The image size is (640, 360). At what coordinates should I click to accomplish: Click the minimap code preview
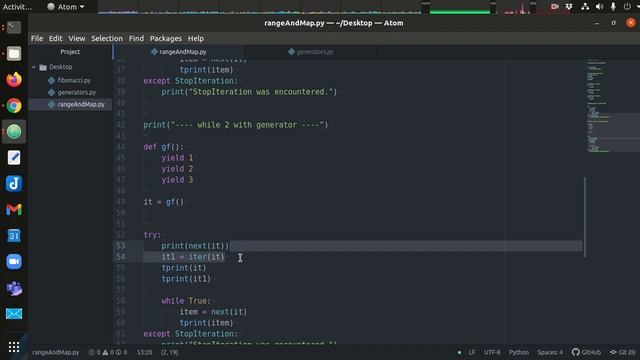612,106
